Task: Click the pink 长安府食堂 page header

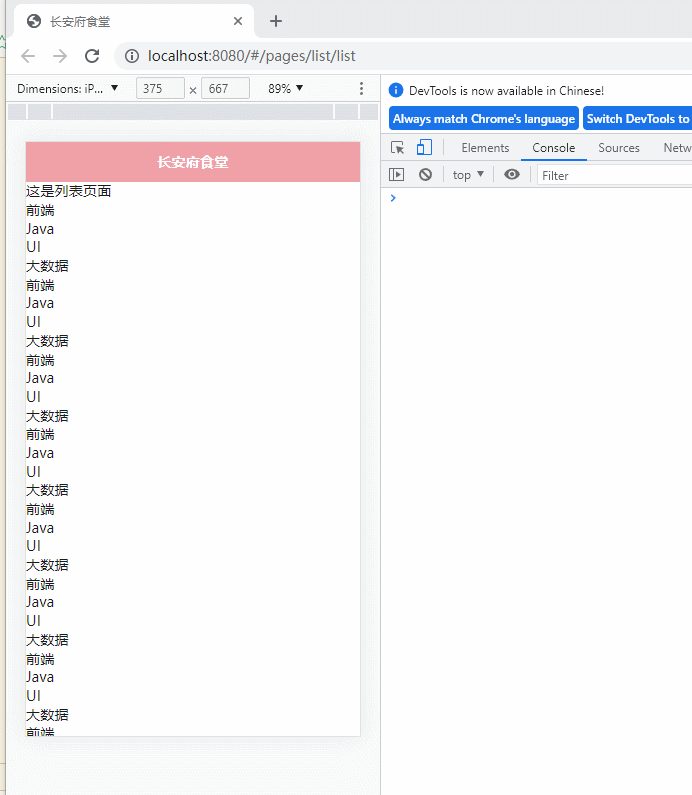Action: point(193,162)
